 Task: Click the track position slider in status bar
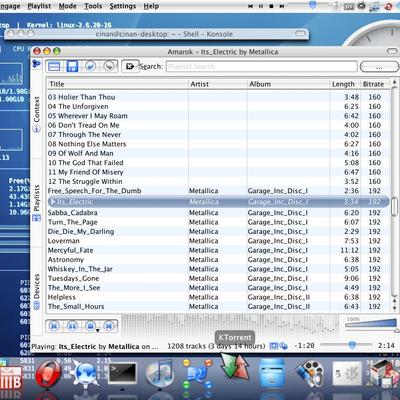click(x=347, y=345)
